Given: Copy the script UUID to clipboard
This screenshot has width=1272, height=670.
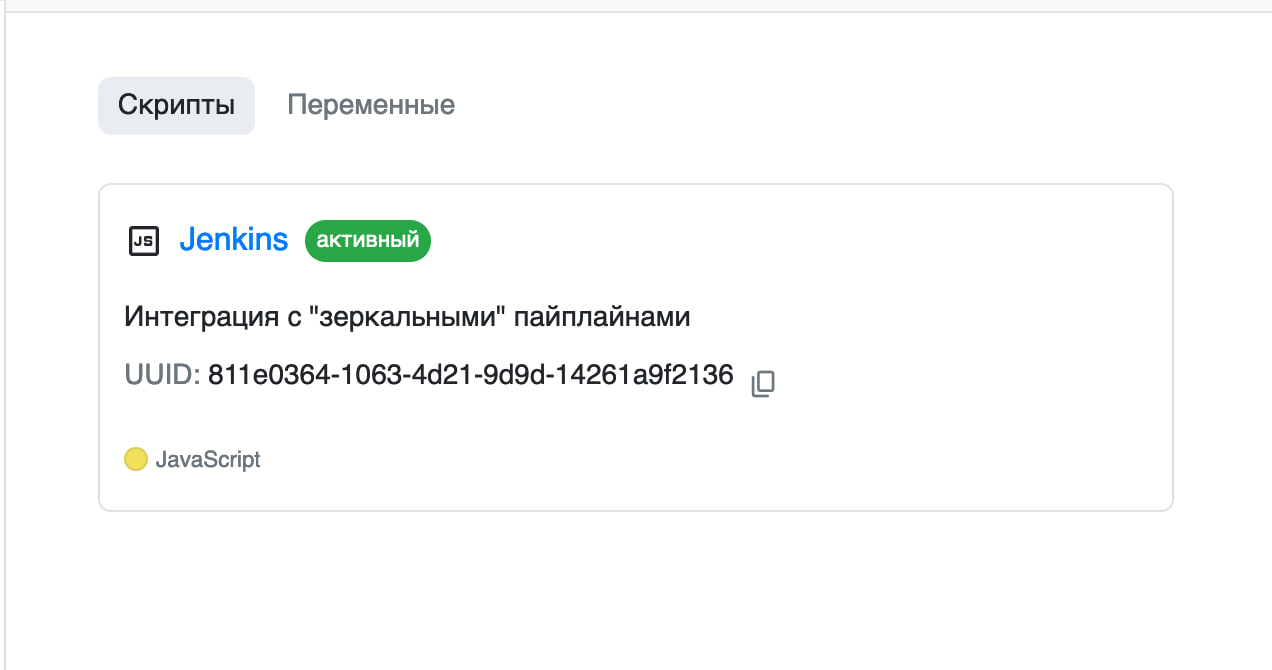Looking at the screenshot, I should 763,384.
